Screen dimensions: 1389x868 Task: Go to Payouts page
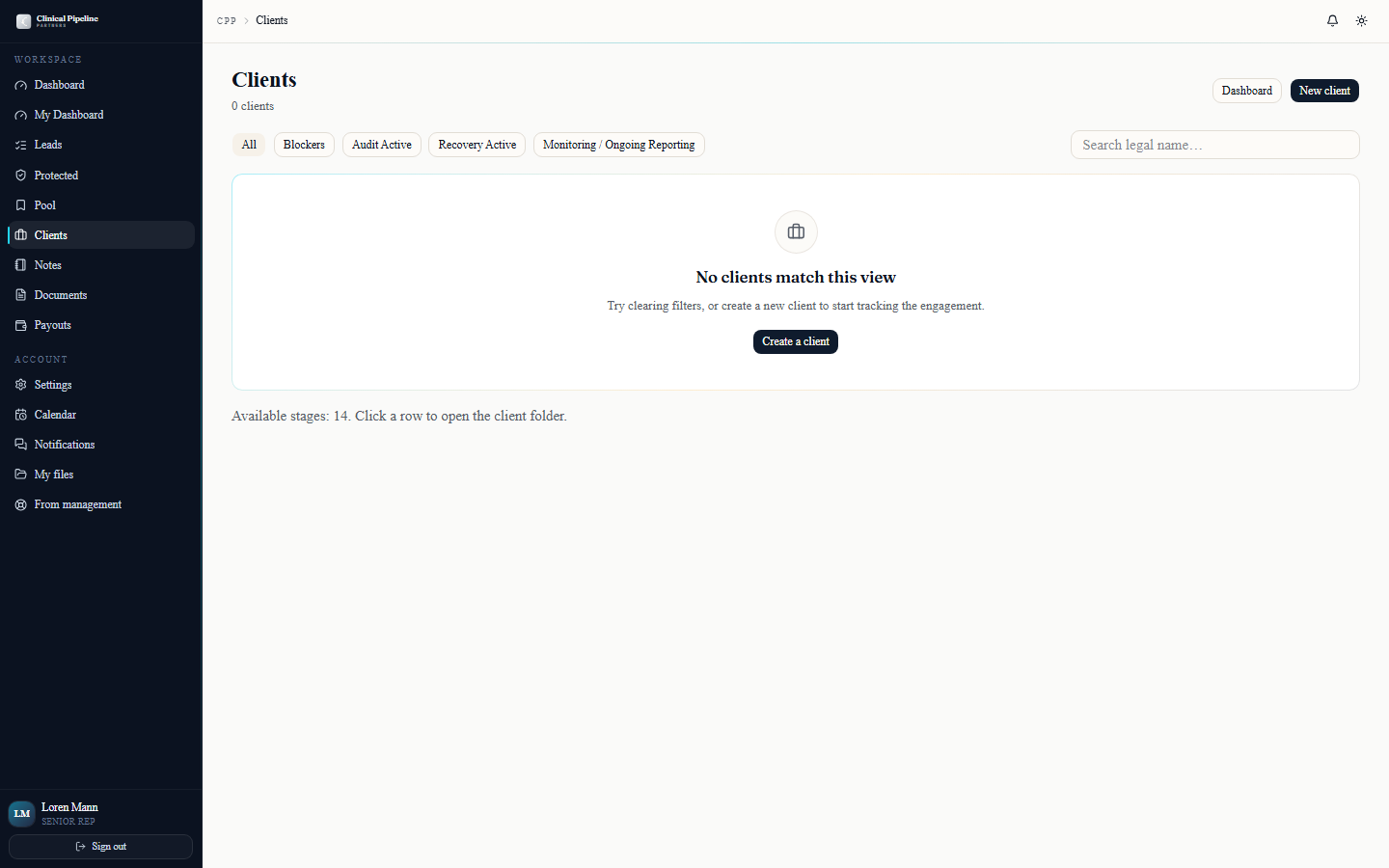click(x=100, y=325)
